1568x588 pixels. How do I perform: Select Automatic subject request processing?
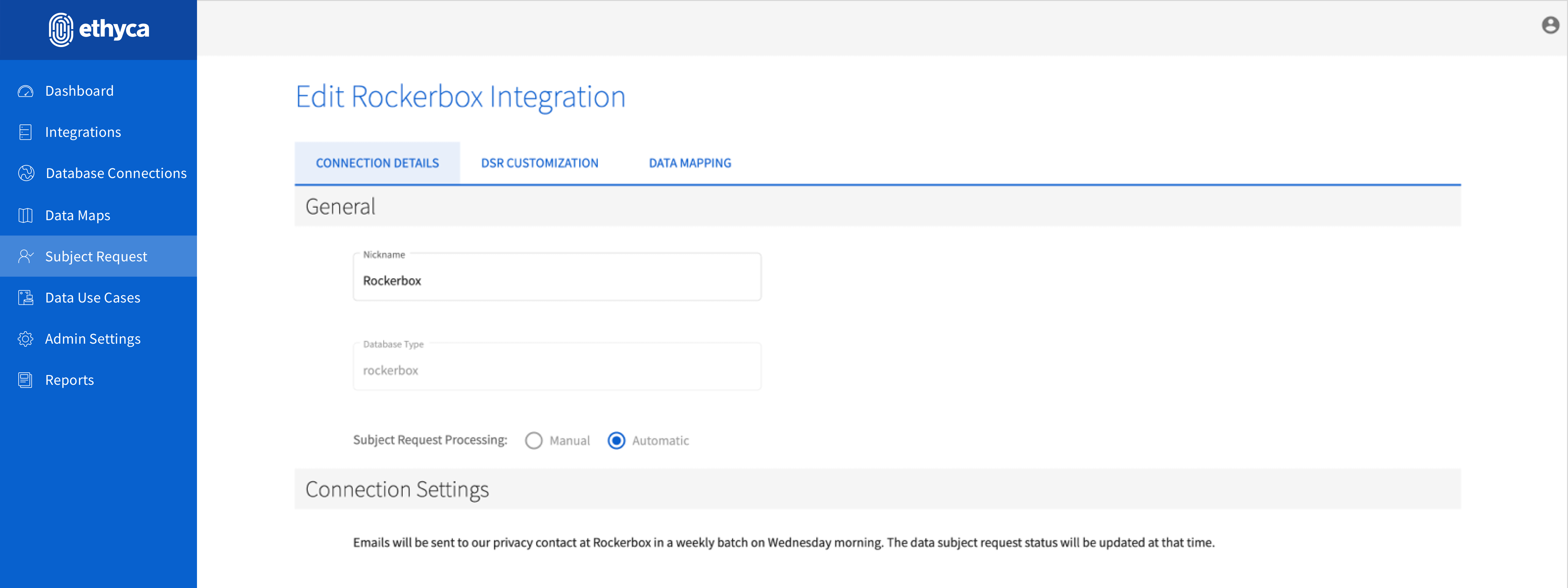[x=616, y=441]
